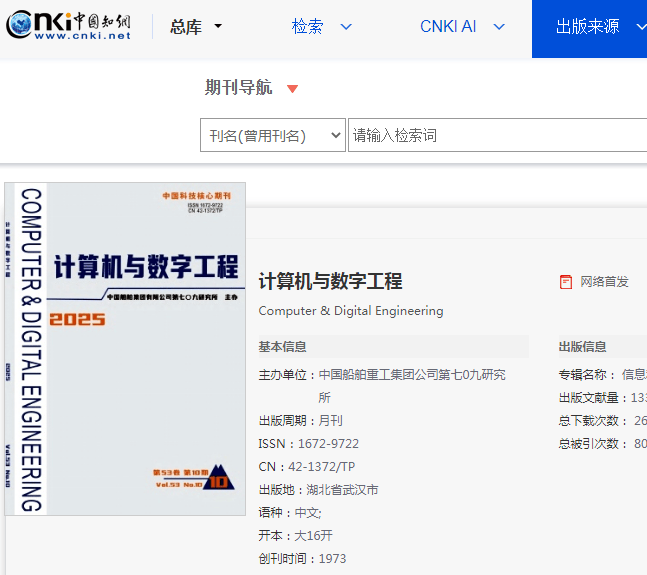Click the 出版信息 section header
The width and height of the screenshot is (647, 575).
[x=582, y=347]
